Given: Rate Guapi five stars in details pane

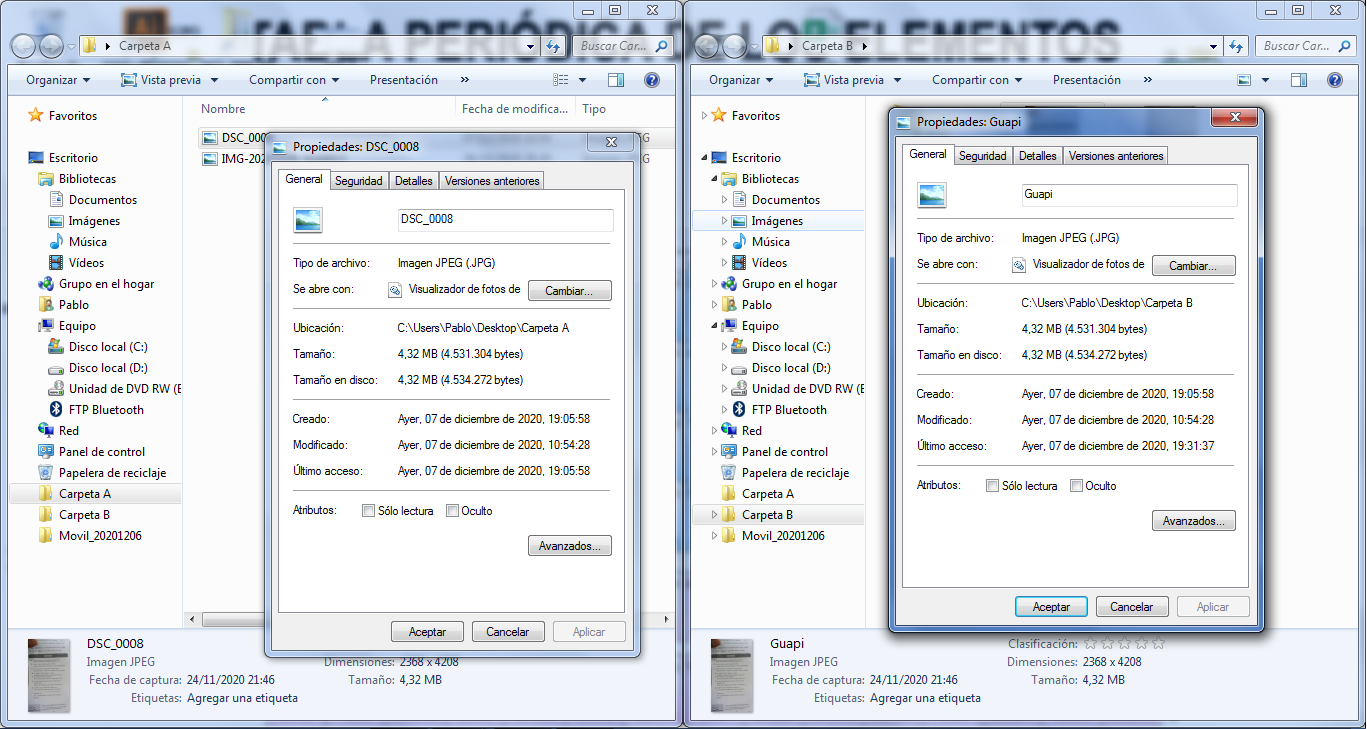Looking at the screenshot, I should 1158,644.
